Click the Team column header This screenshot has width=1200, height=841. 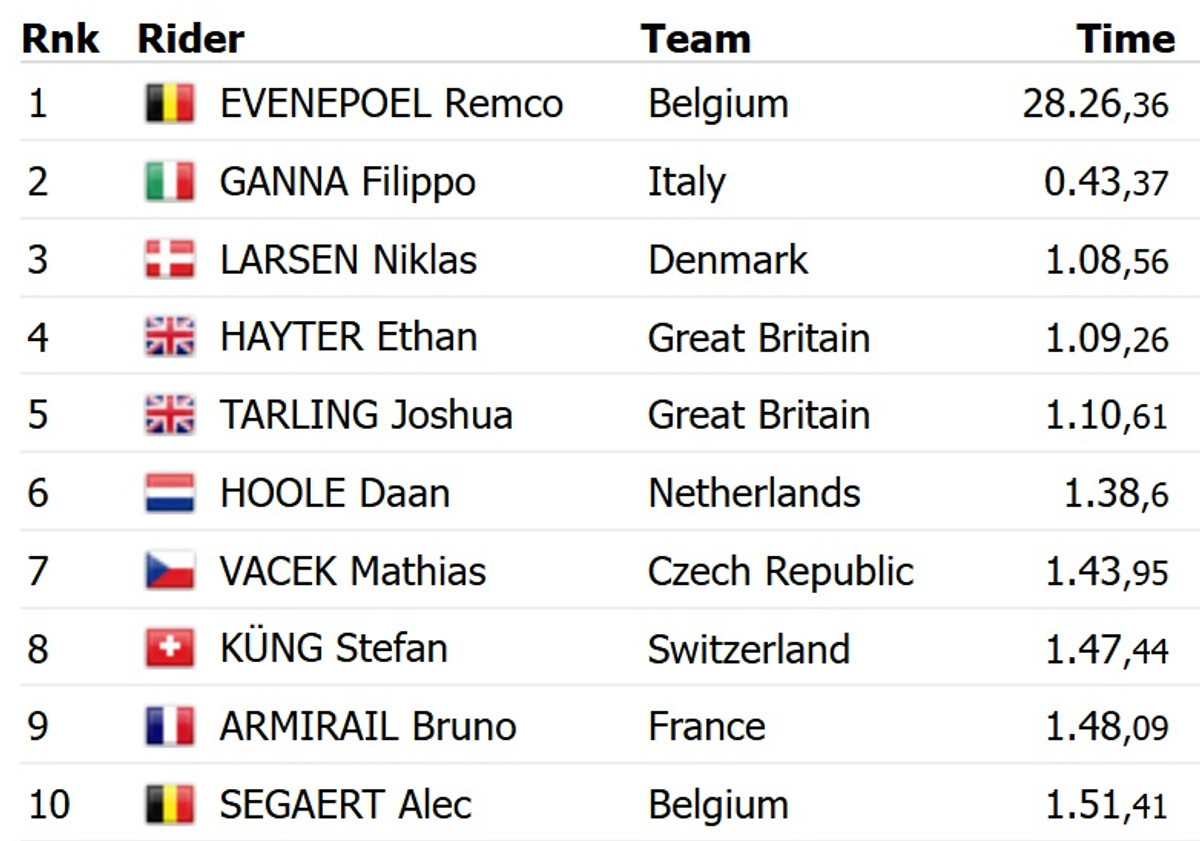pyautogui.click(x=695, y=39)
